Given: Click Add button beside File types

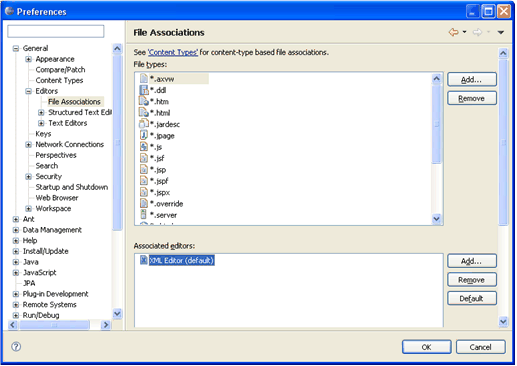Looking at the screenshot, I should (472, 79).
